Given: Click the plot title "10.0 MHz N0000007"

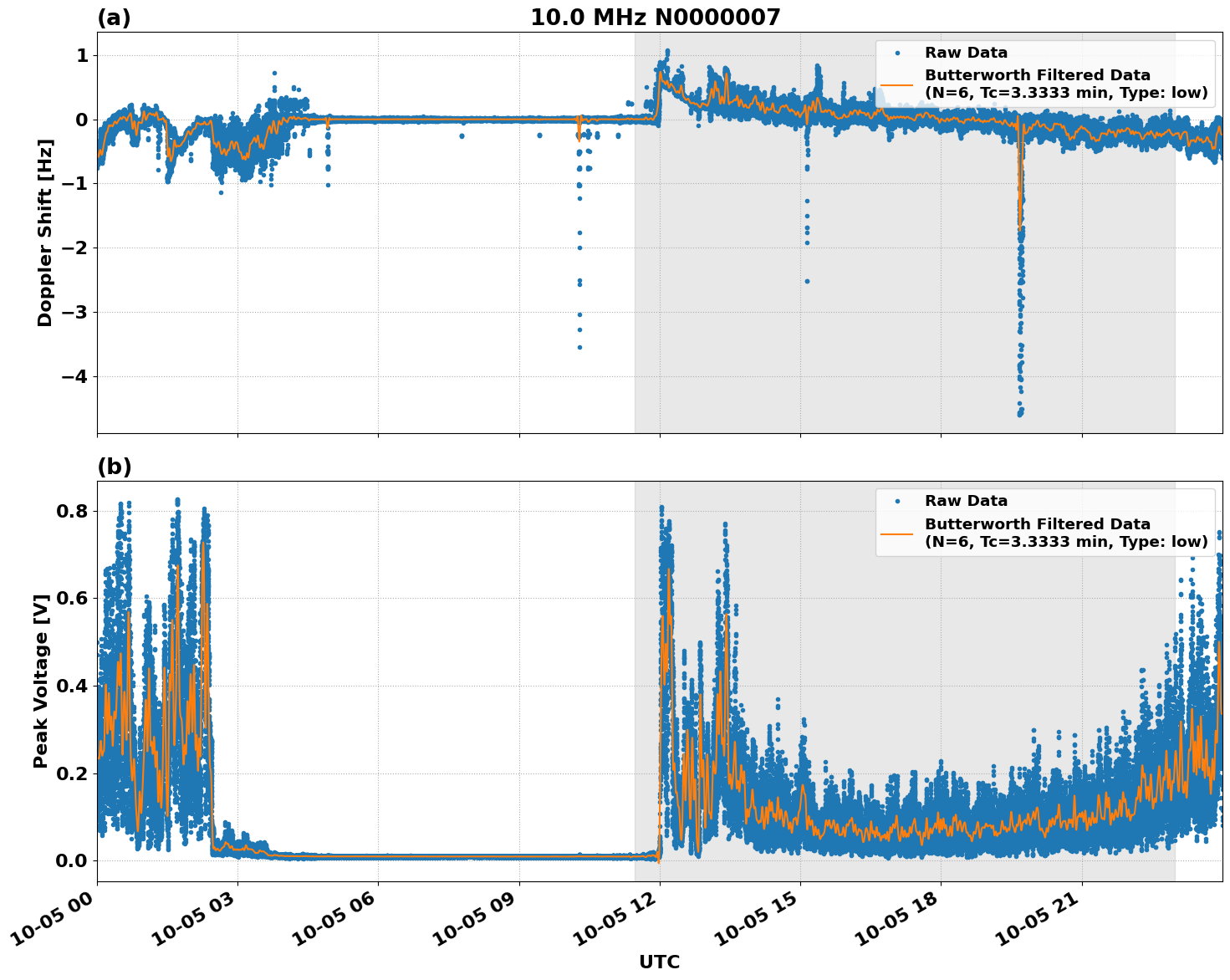Looking at the screenshot, I should [655, 18].
